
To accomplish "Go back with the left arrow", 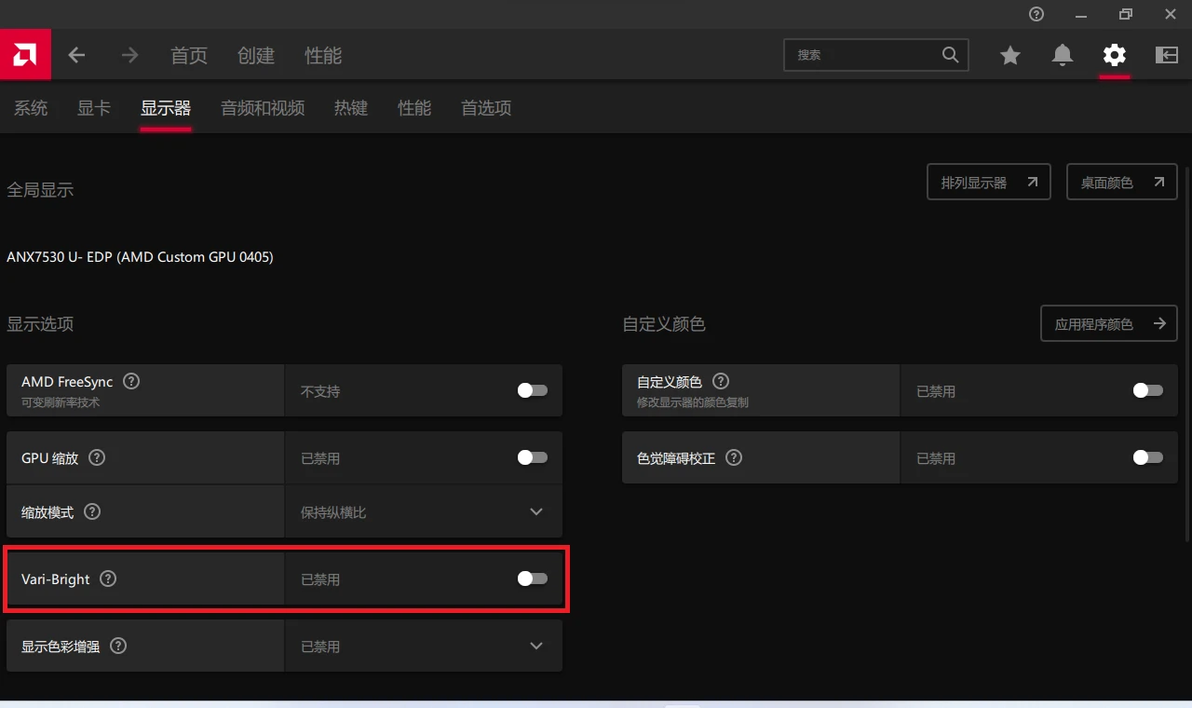I will coord(76,55).
